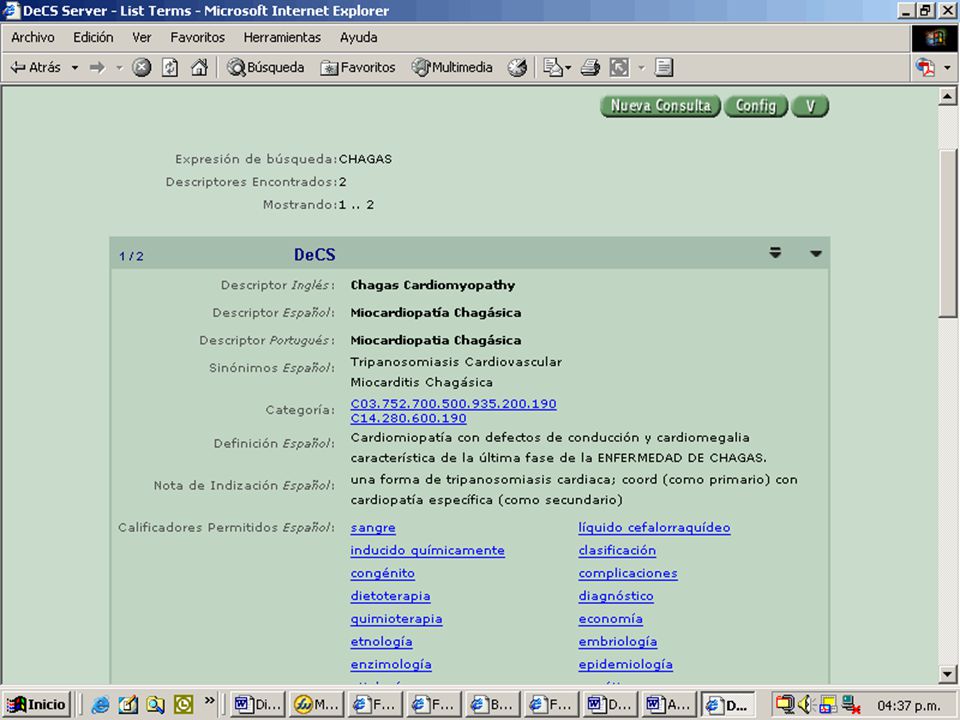The image size is (960, 720).
Task: Open the History clock icon
Action: point(517,67)
